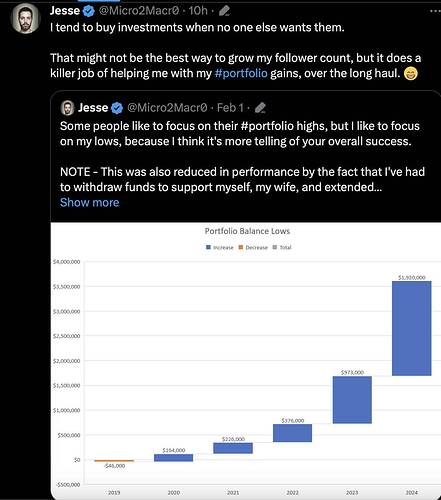Click the 2023 bar labeled $973,000
This screenshot has height=500, width=441.
coord(352,400)
